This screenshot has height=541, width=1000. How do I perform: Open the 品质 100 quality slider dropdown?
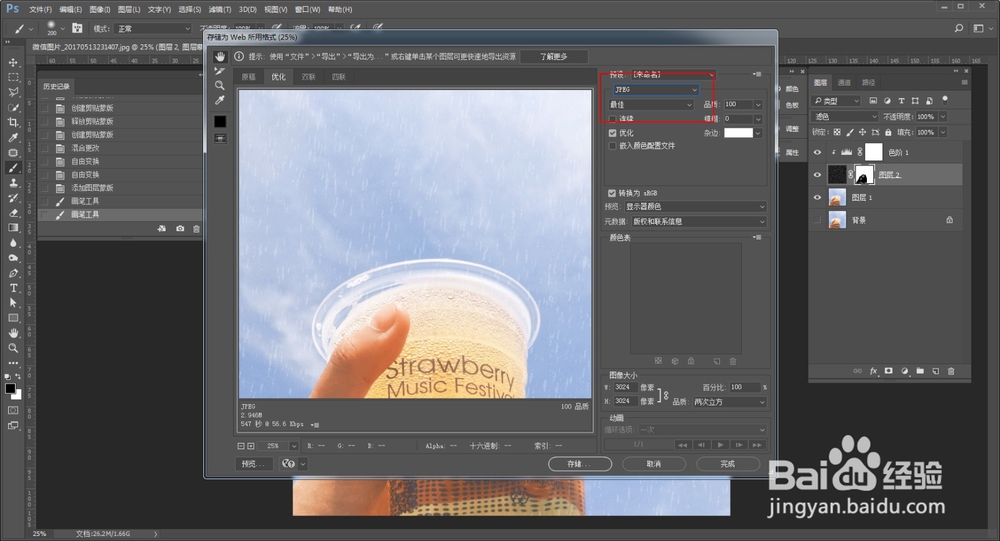[x=758, y=105]
